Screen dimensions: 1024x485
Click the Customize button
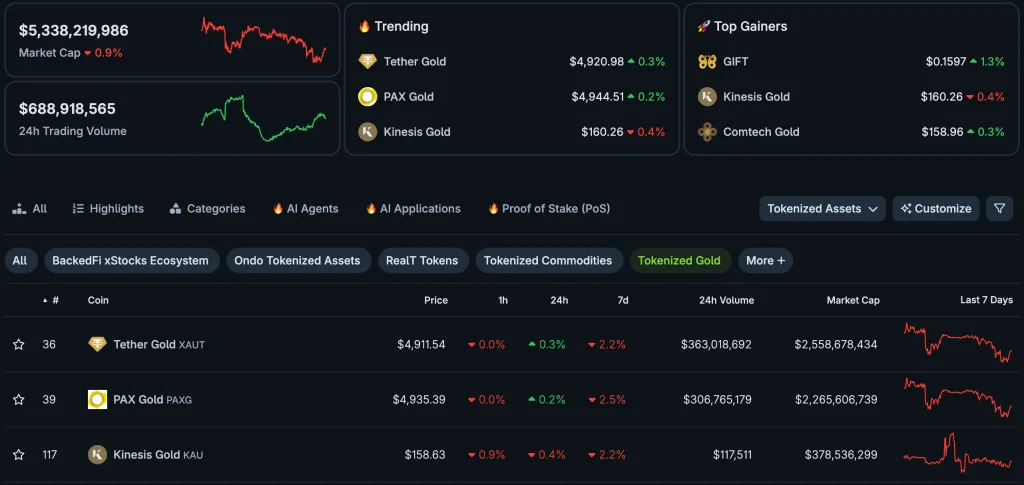click(935, 209)
